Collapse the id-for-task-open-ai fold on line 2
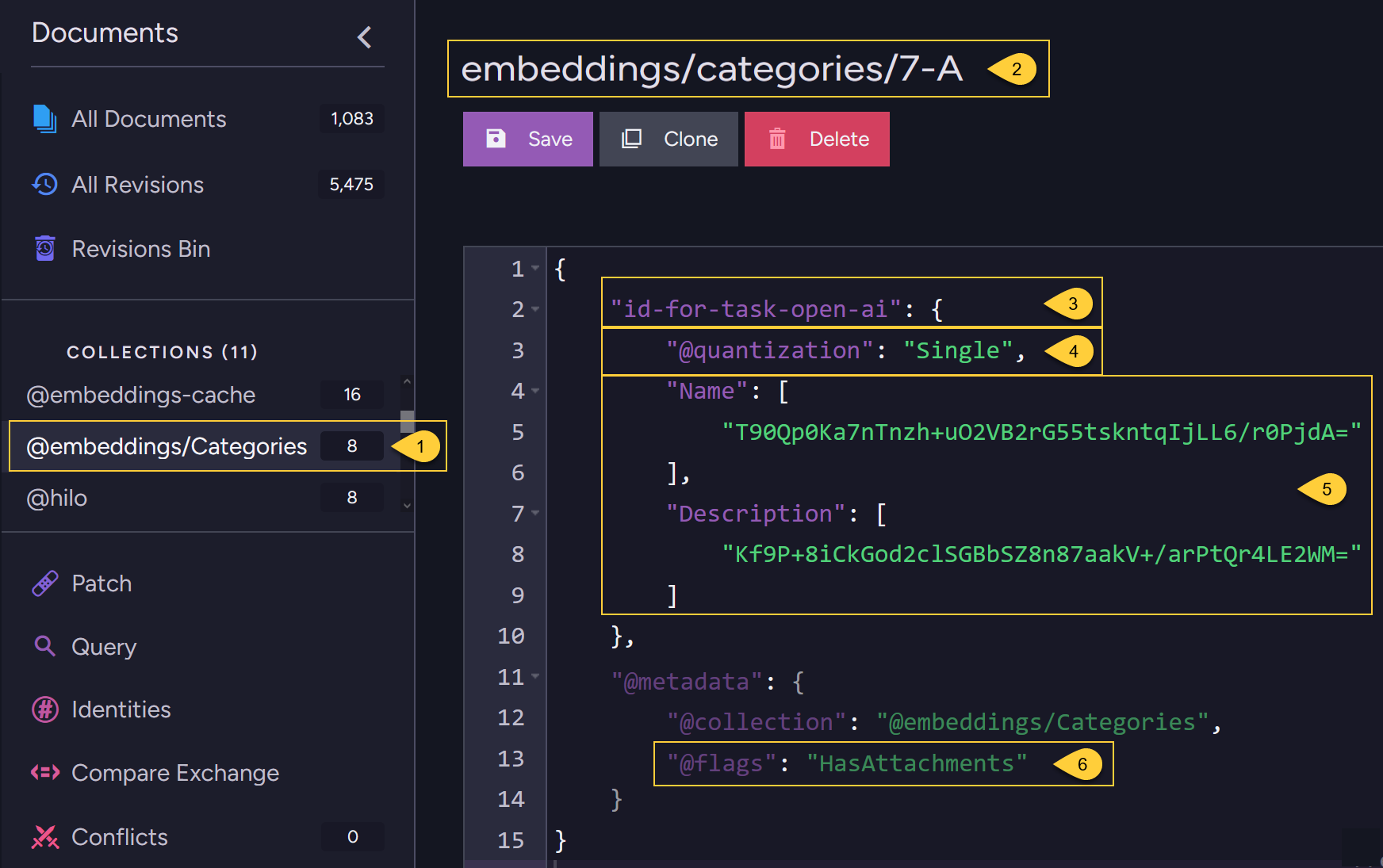Viewport: 1383px width, 868px height. (x=535, y=309)
